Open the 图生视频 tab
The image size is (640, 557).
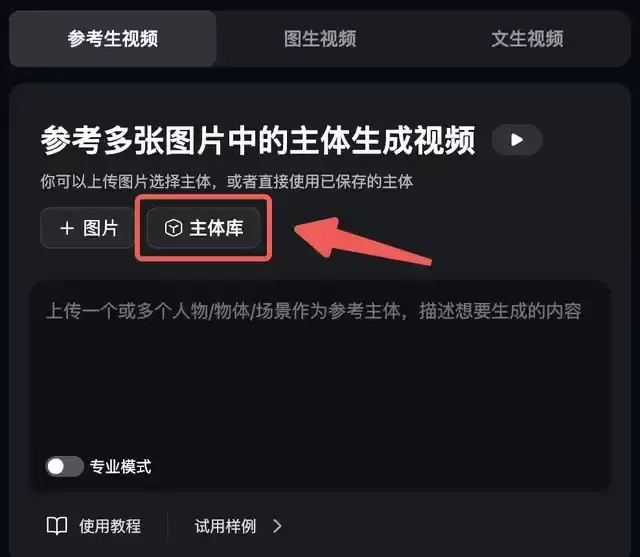coord(320,39)
